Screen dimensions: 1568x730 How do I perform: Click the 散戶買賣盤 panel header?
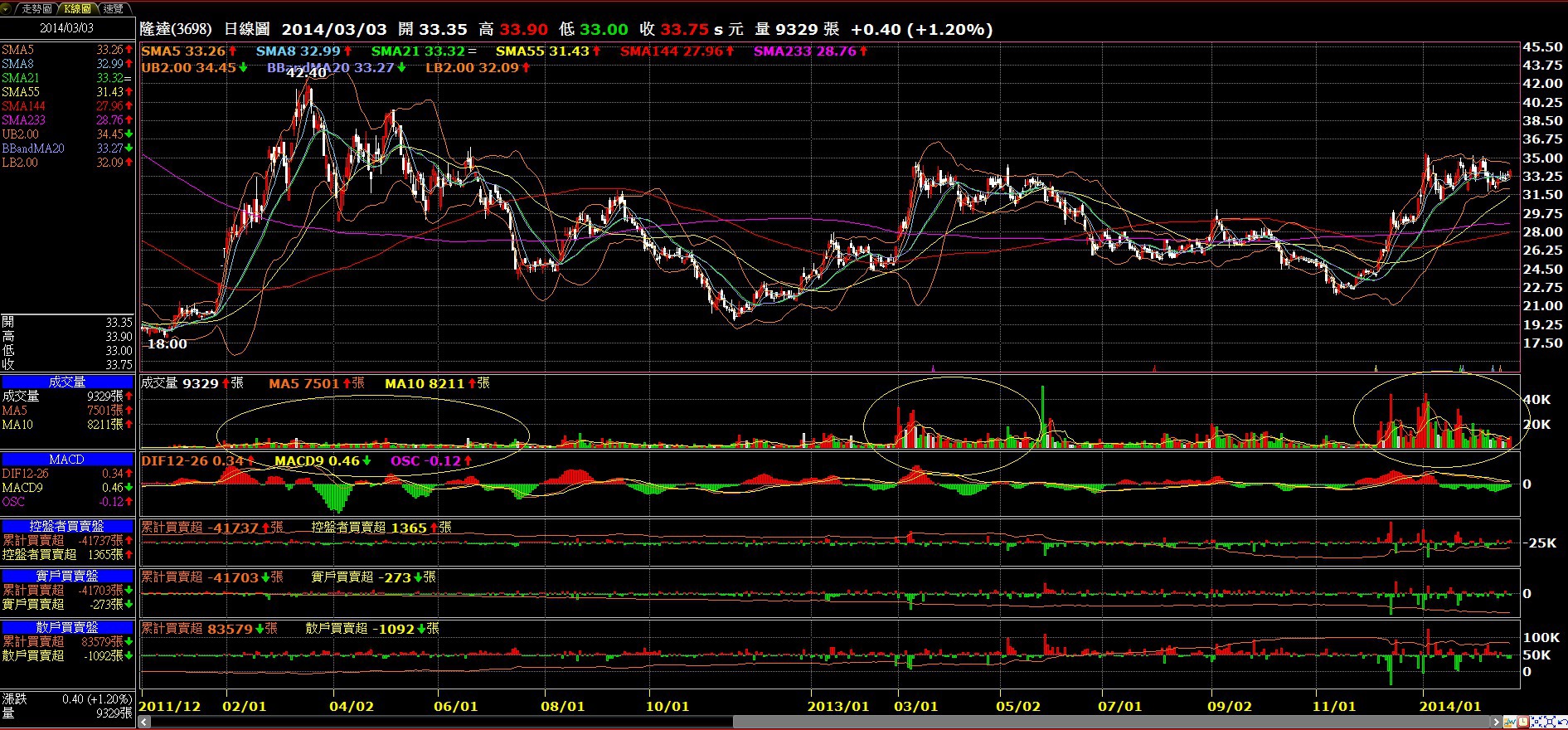(66, 627)
